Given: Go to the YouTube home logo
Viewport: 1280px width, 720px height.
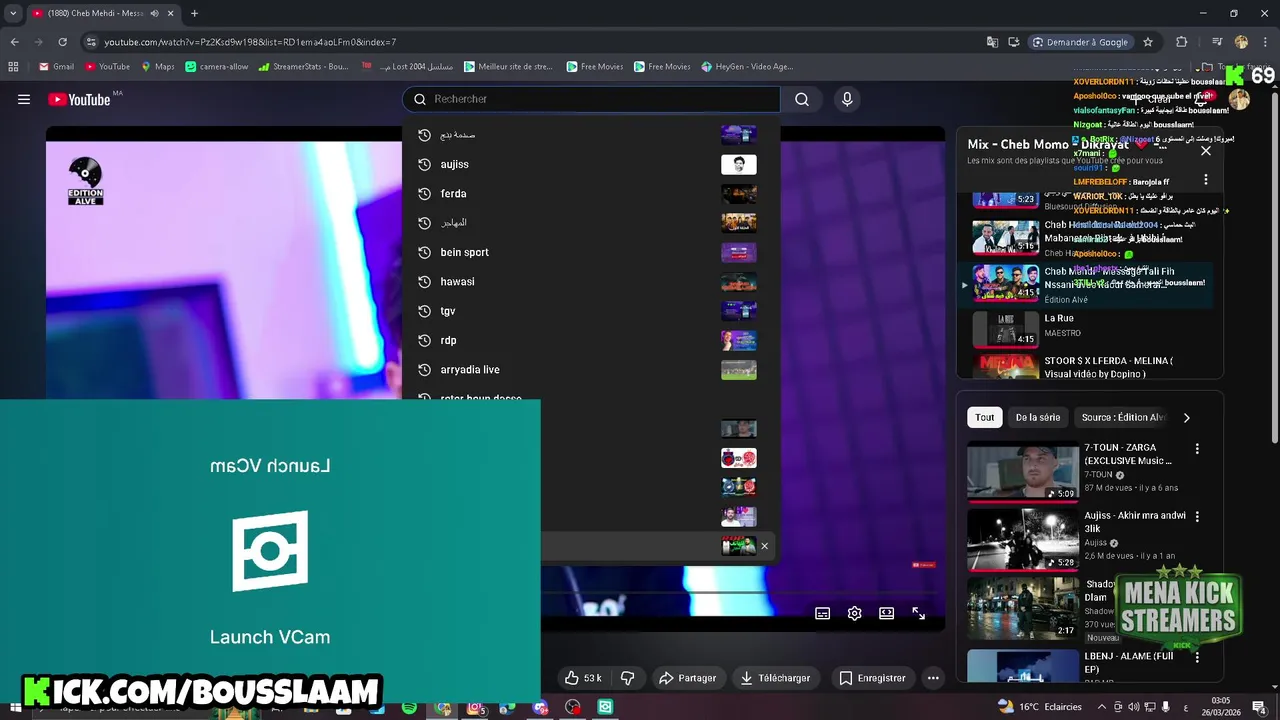Looking at the screenshot, I should tap(79, 99).
